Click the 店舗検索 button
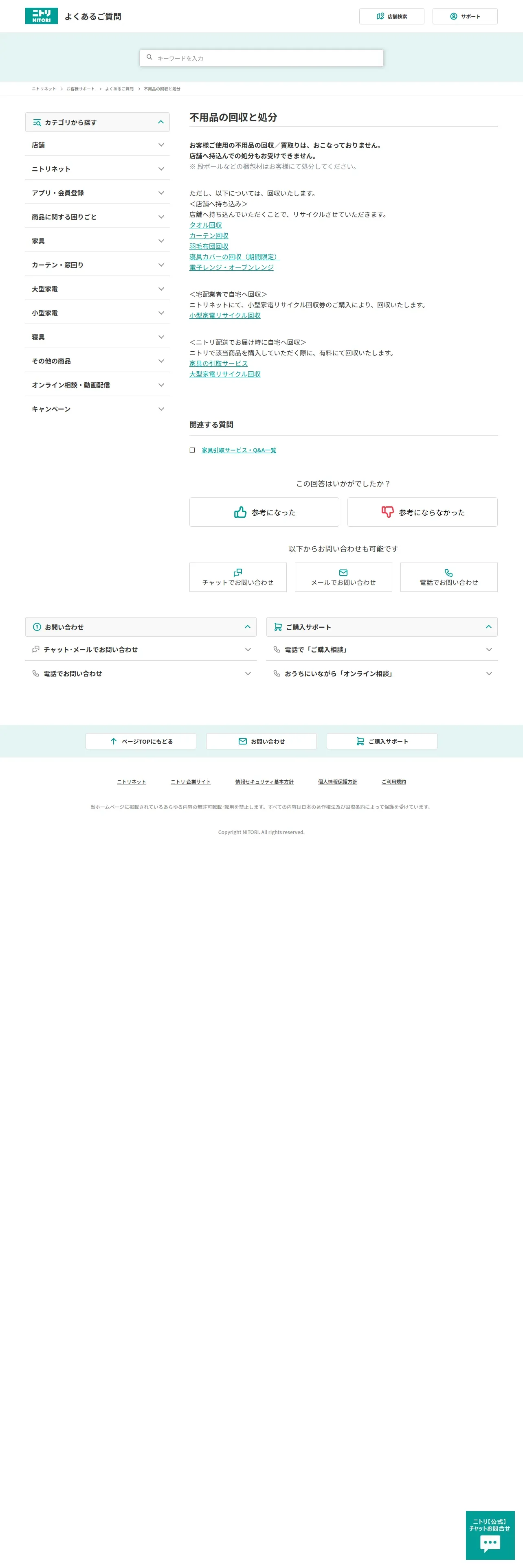This screenshot has width=523, height=1568. (x=391, y=16)
